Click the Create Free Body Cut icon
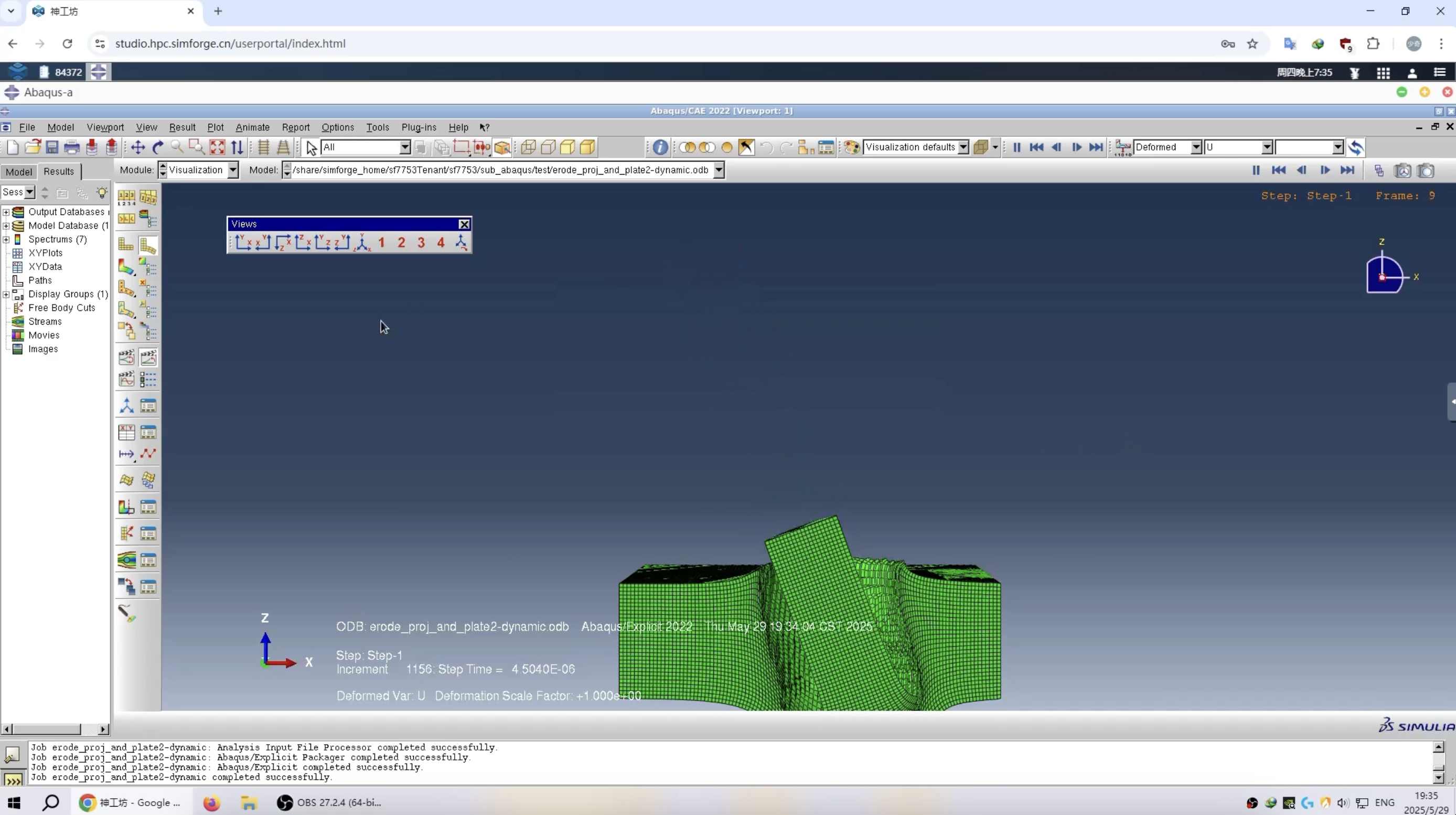1456x815 pixels. (126, 533)
